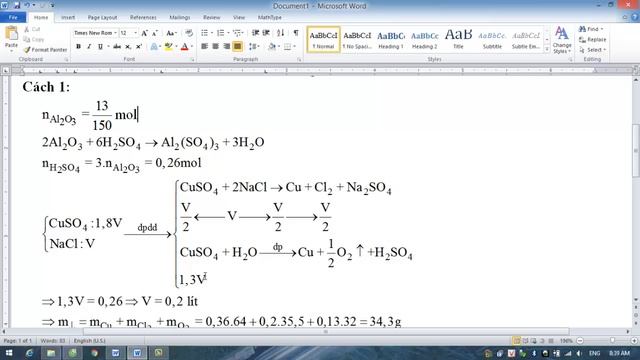The height and width of the screenshot is (360, 640).
Task: Insert a numbered list
Action: (x=220, y=33)
